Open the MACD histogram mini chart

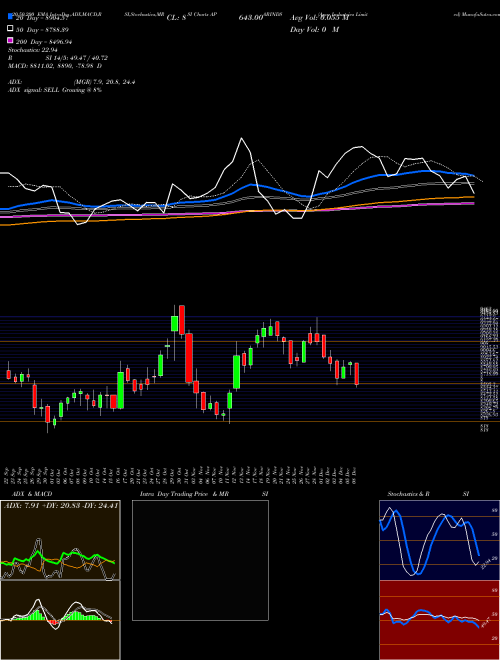click(60, 620)
